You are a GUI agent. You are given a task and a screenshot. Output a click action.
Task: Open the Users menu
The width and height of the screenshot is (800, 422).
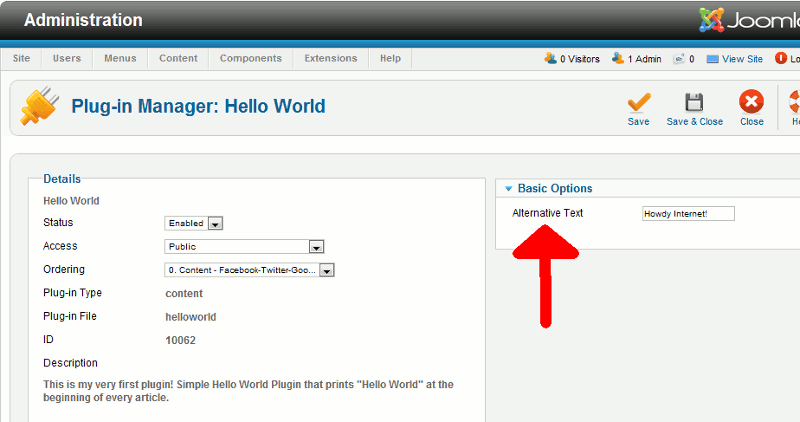[67, 58]
